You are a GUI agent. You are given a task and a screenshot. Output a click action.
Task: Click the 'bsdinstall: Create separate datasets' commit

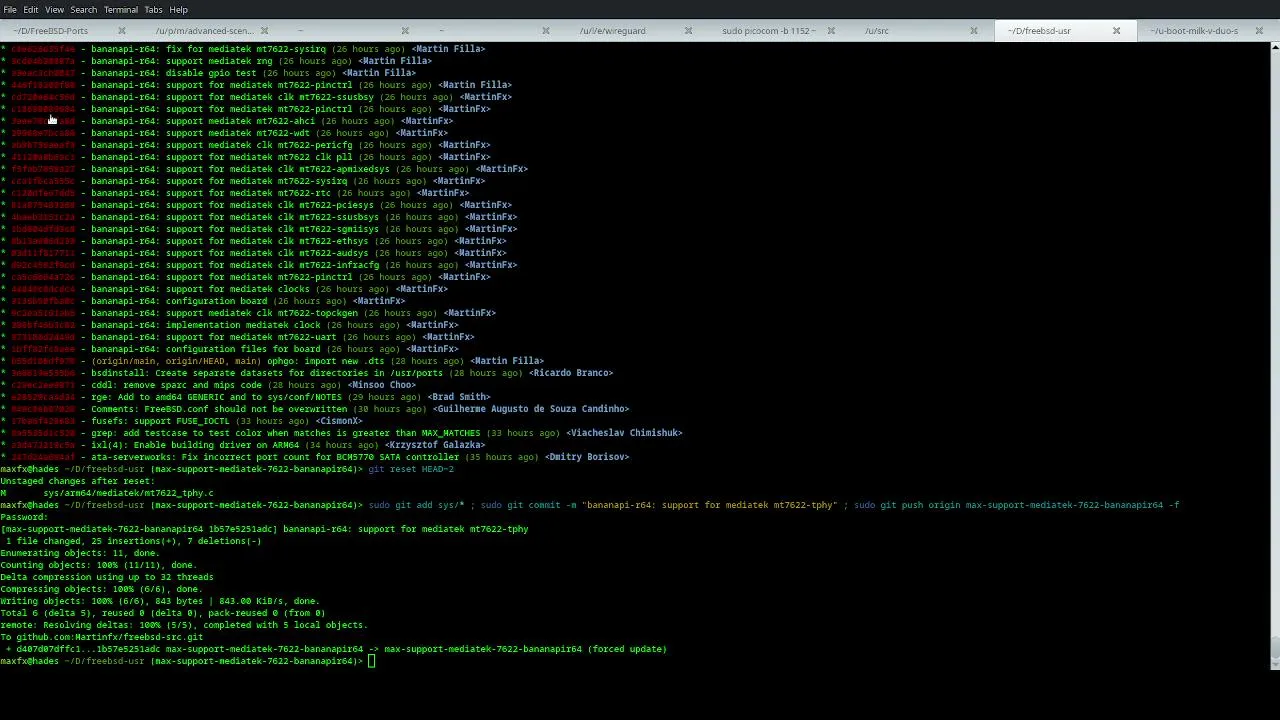307,373
